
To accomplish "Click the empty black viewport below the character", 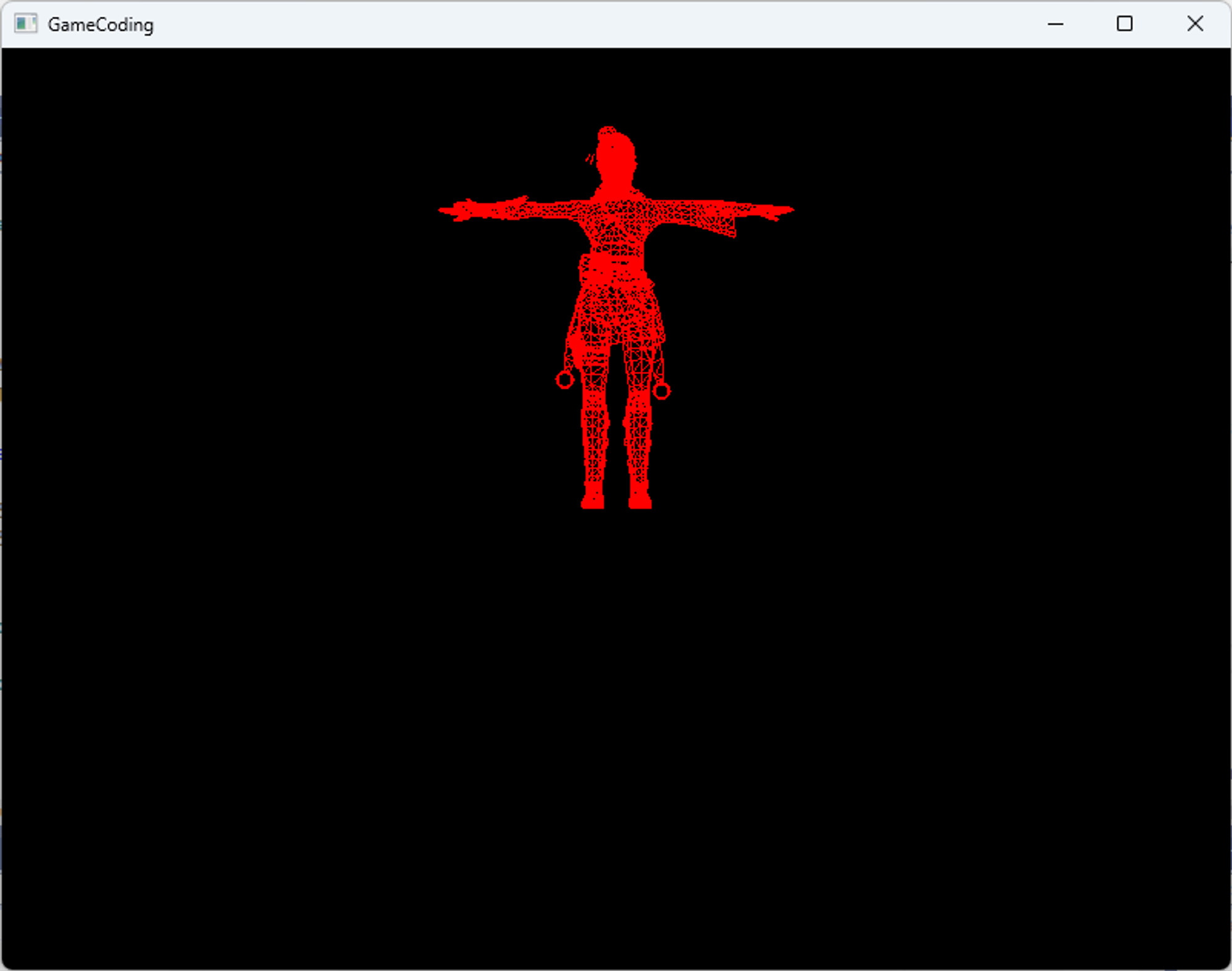I will pos(616,739).
